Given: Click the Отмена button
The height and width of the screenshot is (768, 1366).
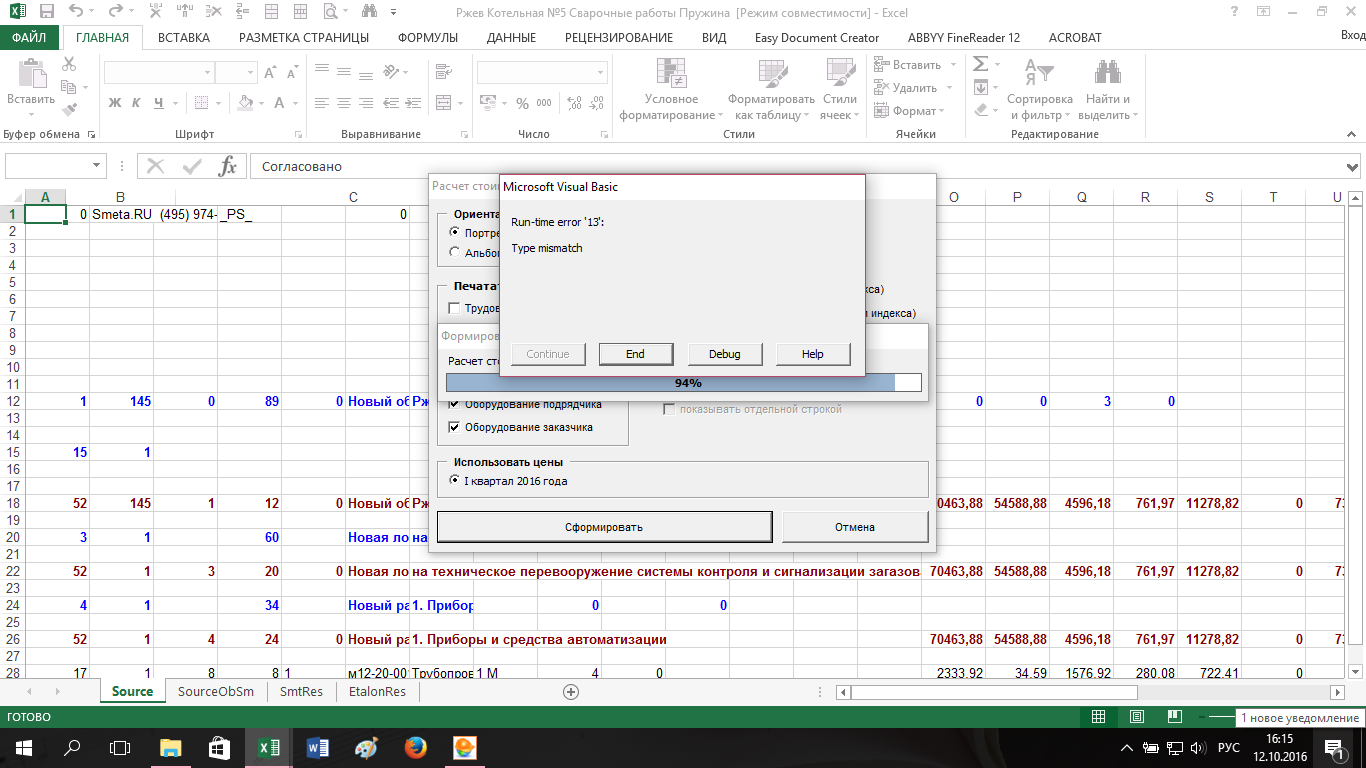Looking at the screenshot, I should click(855, 527).
